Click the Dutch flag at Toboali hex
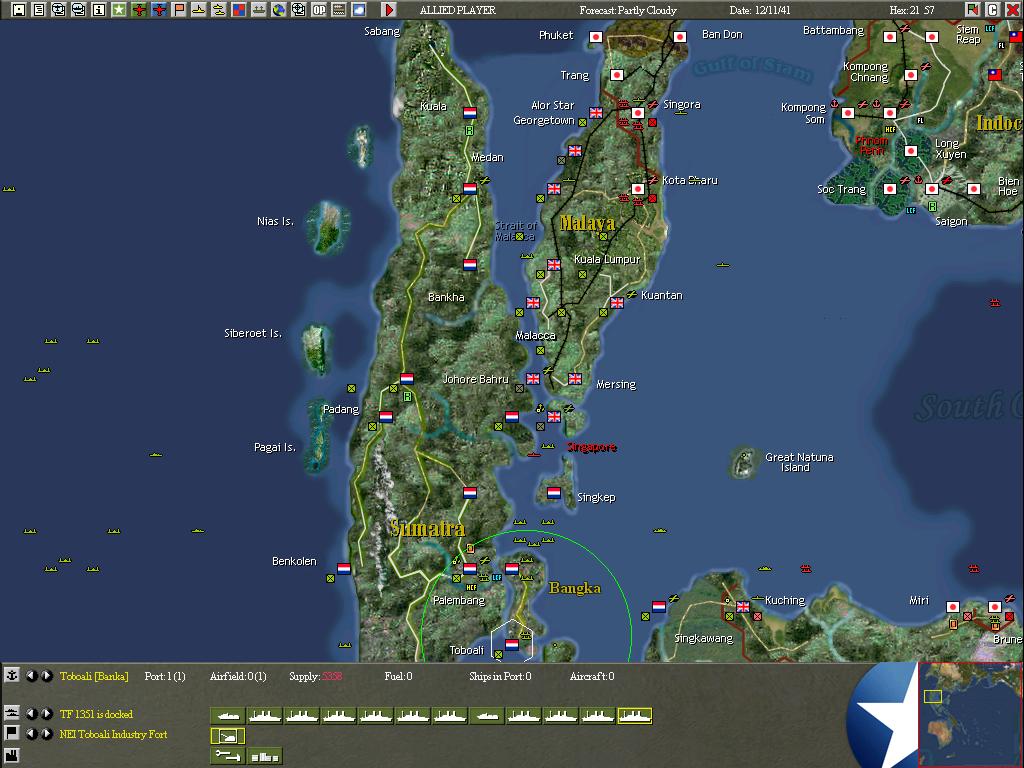Screen dimensions: 1024x768 pyautogui.click(x=512, y=645)
